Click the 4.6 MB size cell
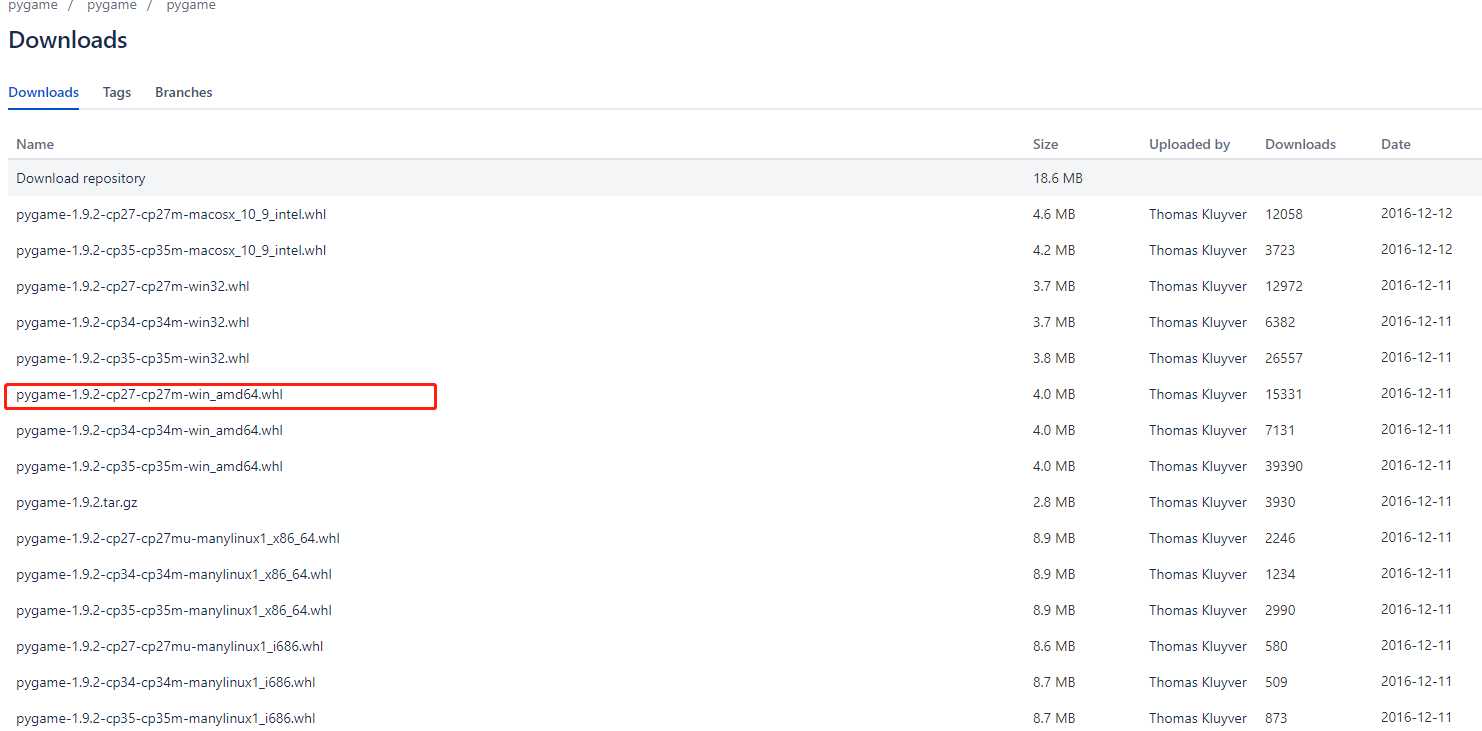The height and width of the screenshot is (731, 1482). coord(1054,214)
